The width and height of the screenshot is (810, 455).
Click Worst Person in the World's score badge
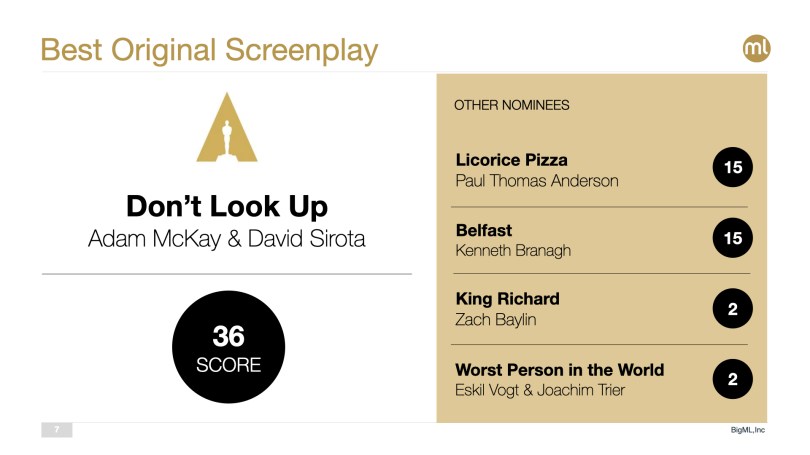[x=732, y=379]
